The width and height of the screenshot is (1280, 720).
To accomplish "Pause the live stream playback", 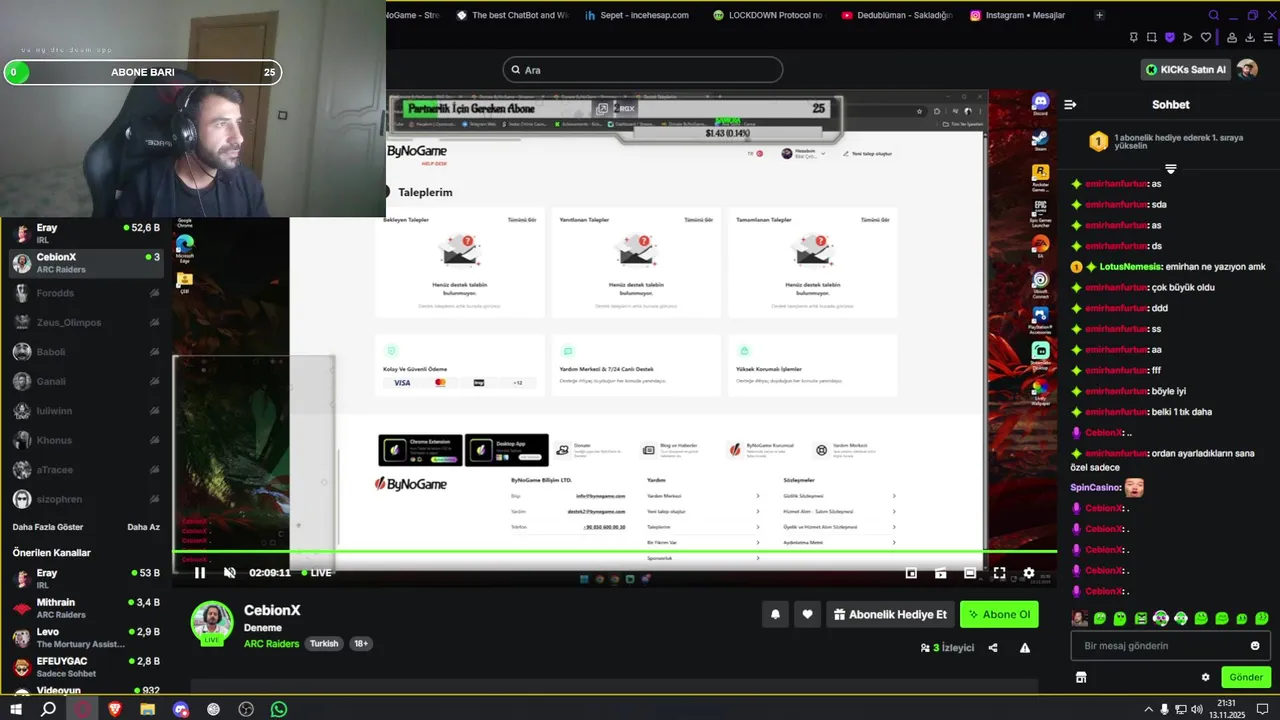I will (200, 573).
